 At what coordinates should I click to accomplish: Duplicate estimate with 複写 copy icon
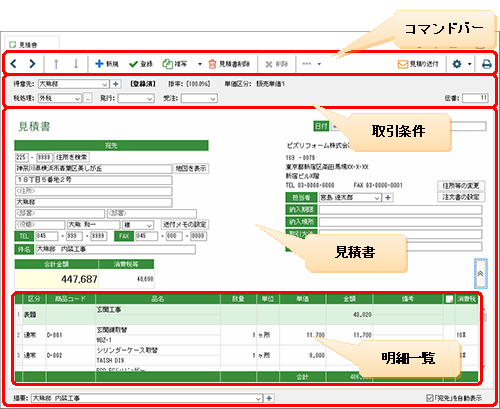coord(167,64)
